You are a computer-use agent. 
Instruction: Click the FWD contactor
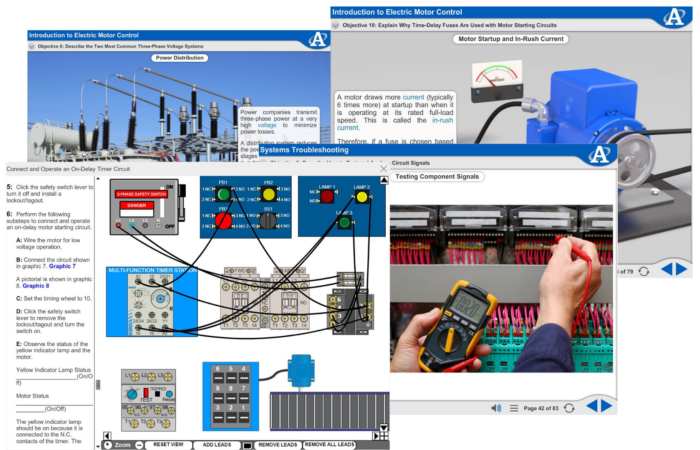point(241,299)
